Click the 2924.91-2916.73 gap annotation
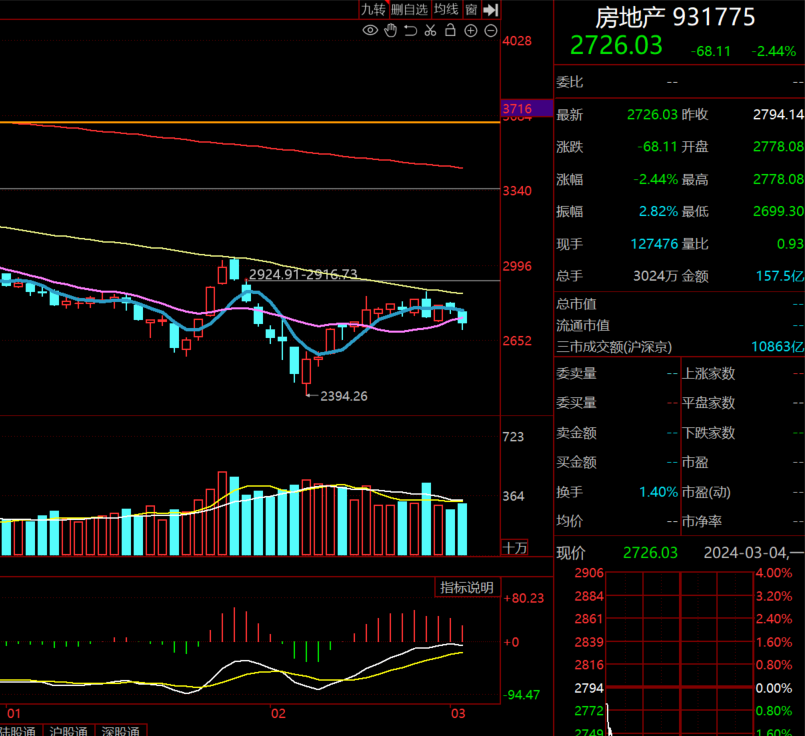805x736 pixels. (x=303, y=274)
